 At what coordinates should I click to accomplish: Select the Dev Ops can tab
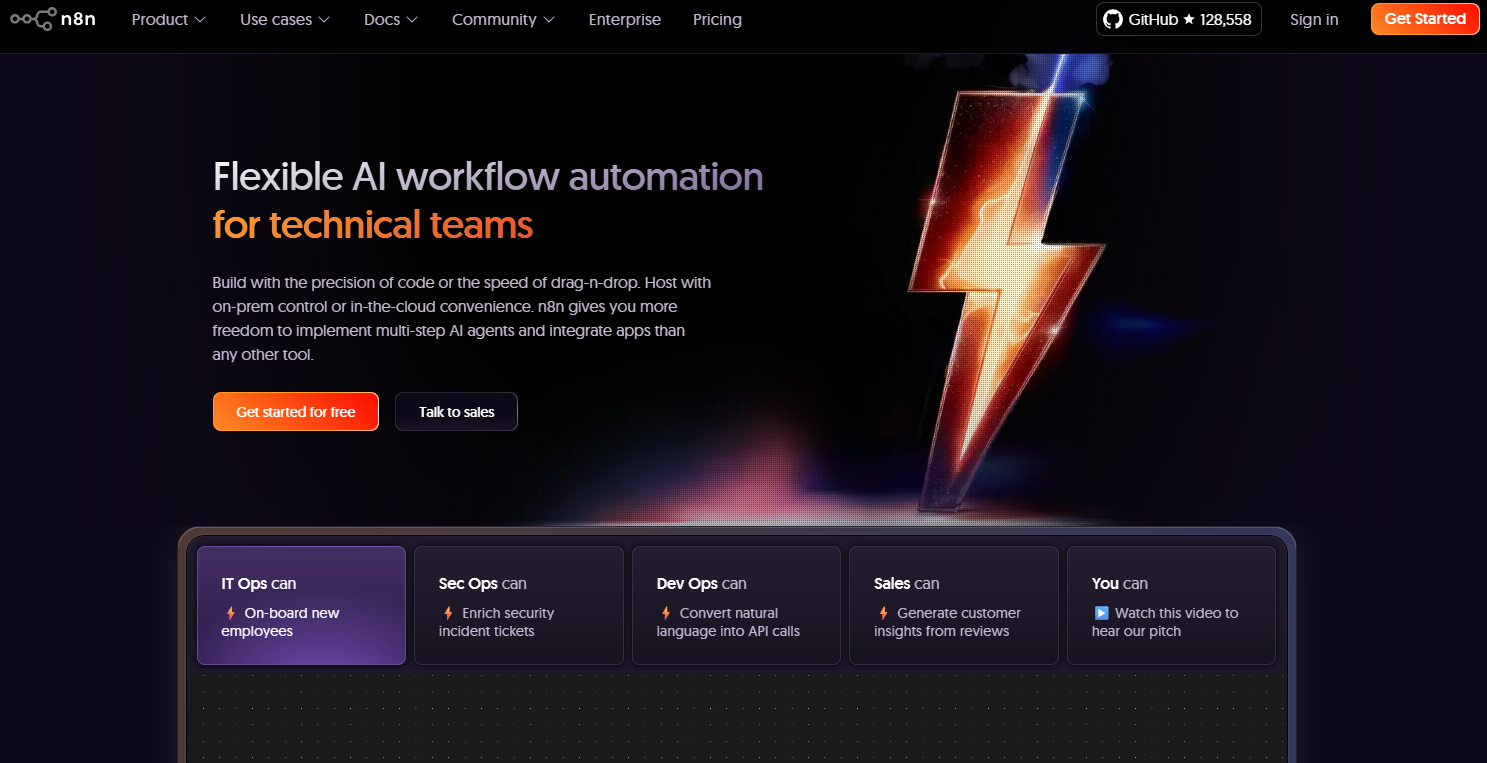736,605
